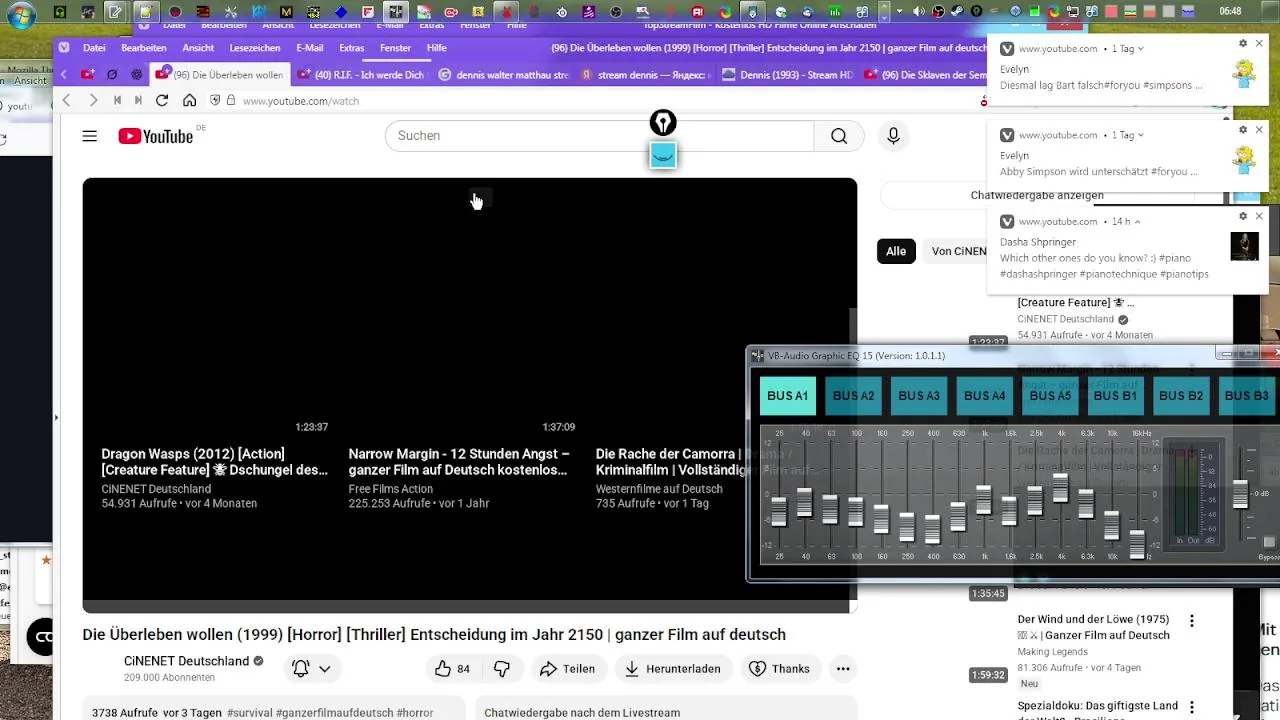Go to the browser home page icon
This screenshot has height=720, width=1280.
[x=189, y=101]
